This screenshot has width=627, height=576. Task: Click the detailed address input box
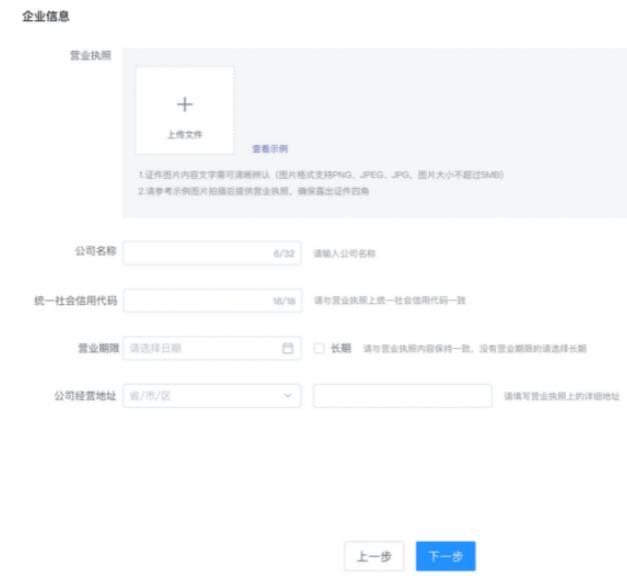pos(402,396)
